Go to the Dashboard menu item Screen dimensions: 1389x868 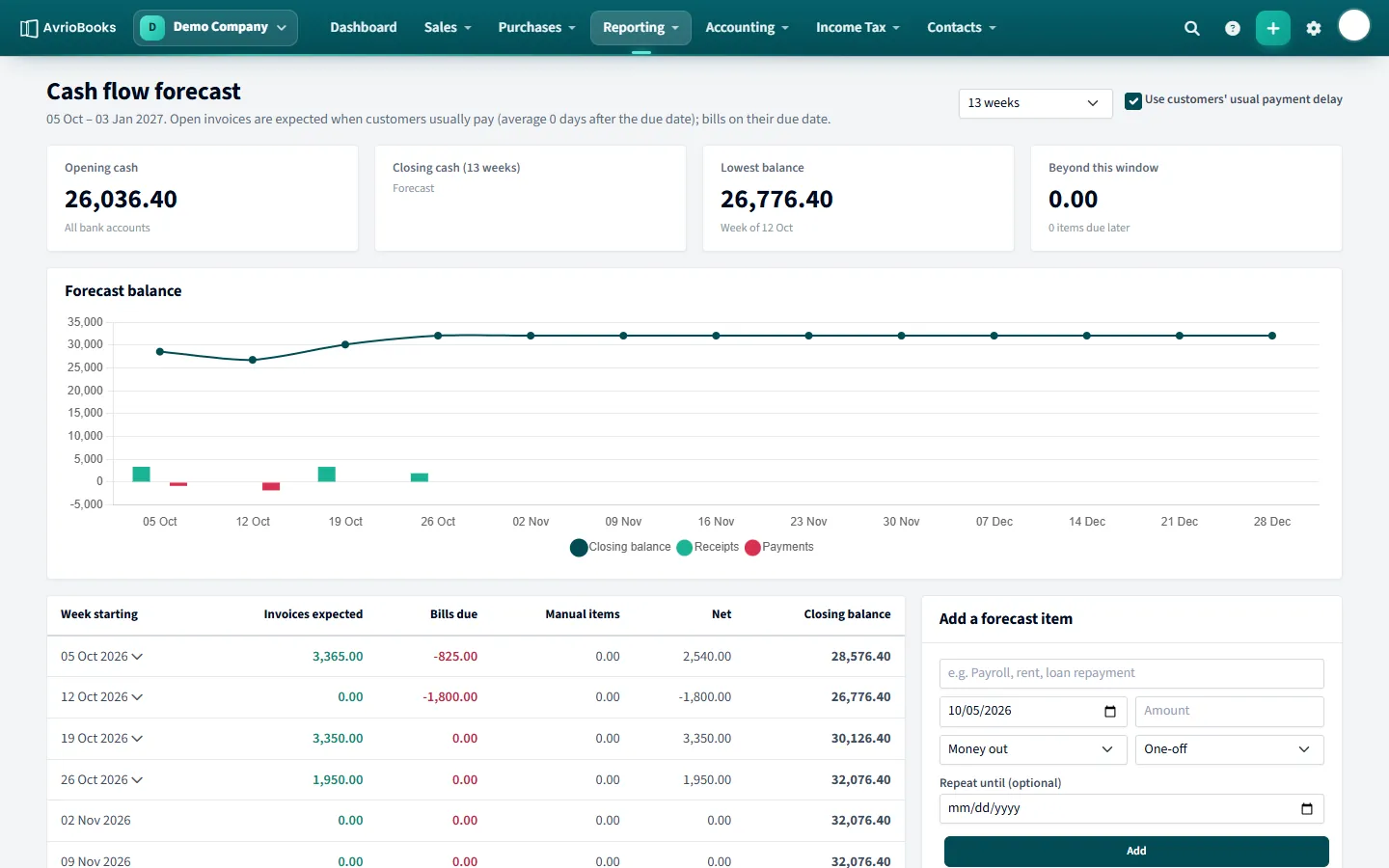[364, 27]
